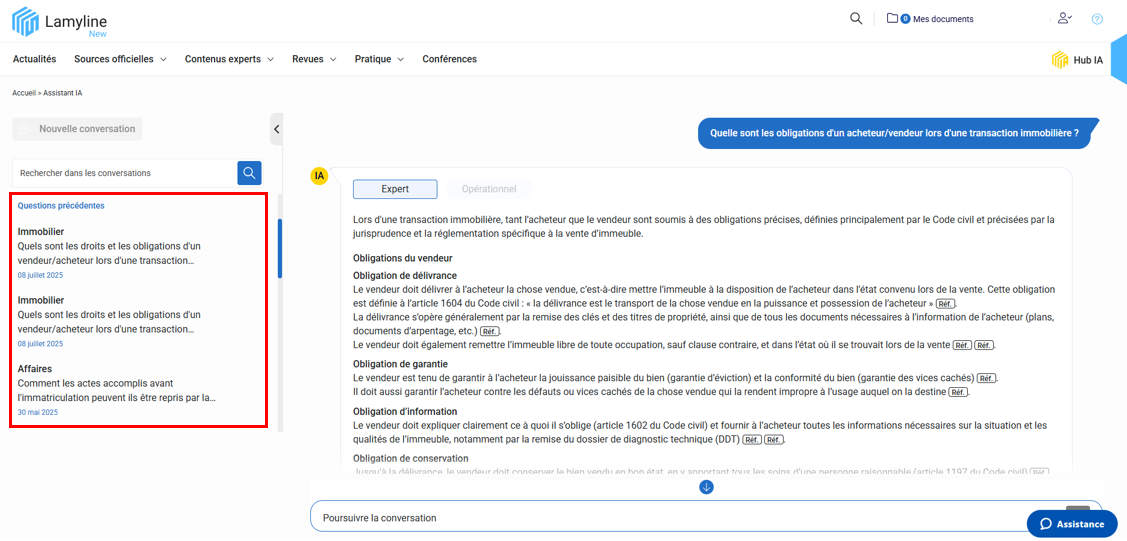Click the Poursuivre la conversation input field
The width and height of the screenshot is (1127, 541).
[680, 518]
